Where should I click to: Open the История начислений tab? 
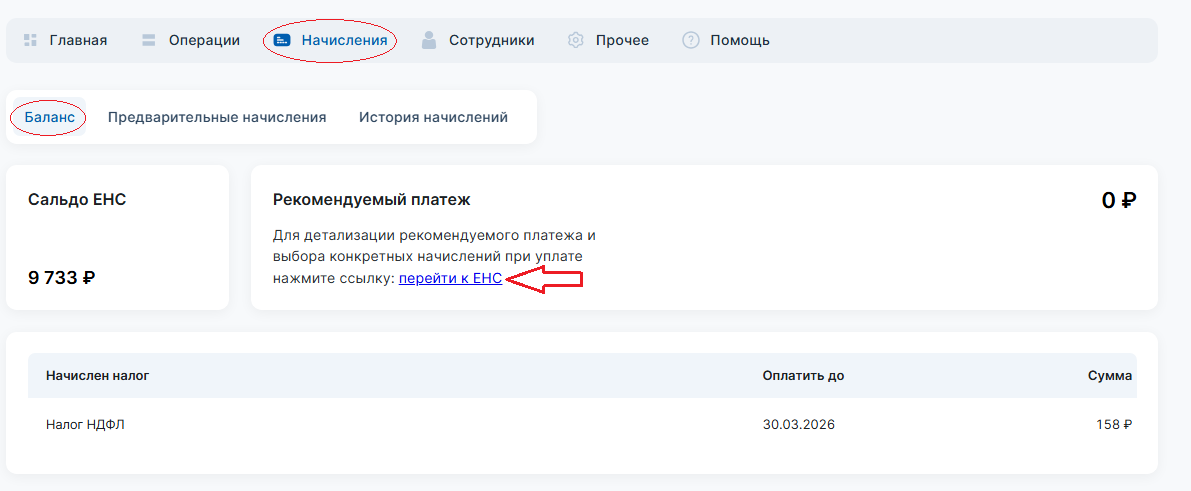[x=434, y=118]
